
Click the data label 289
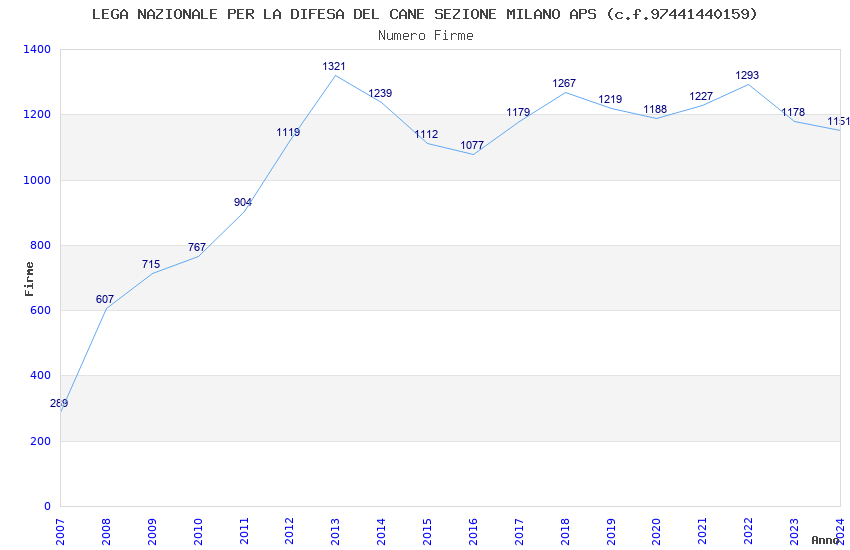pos(59,403)
